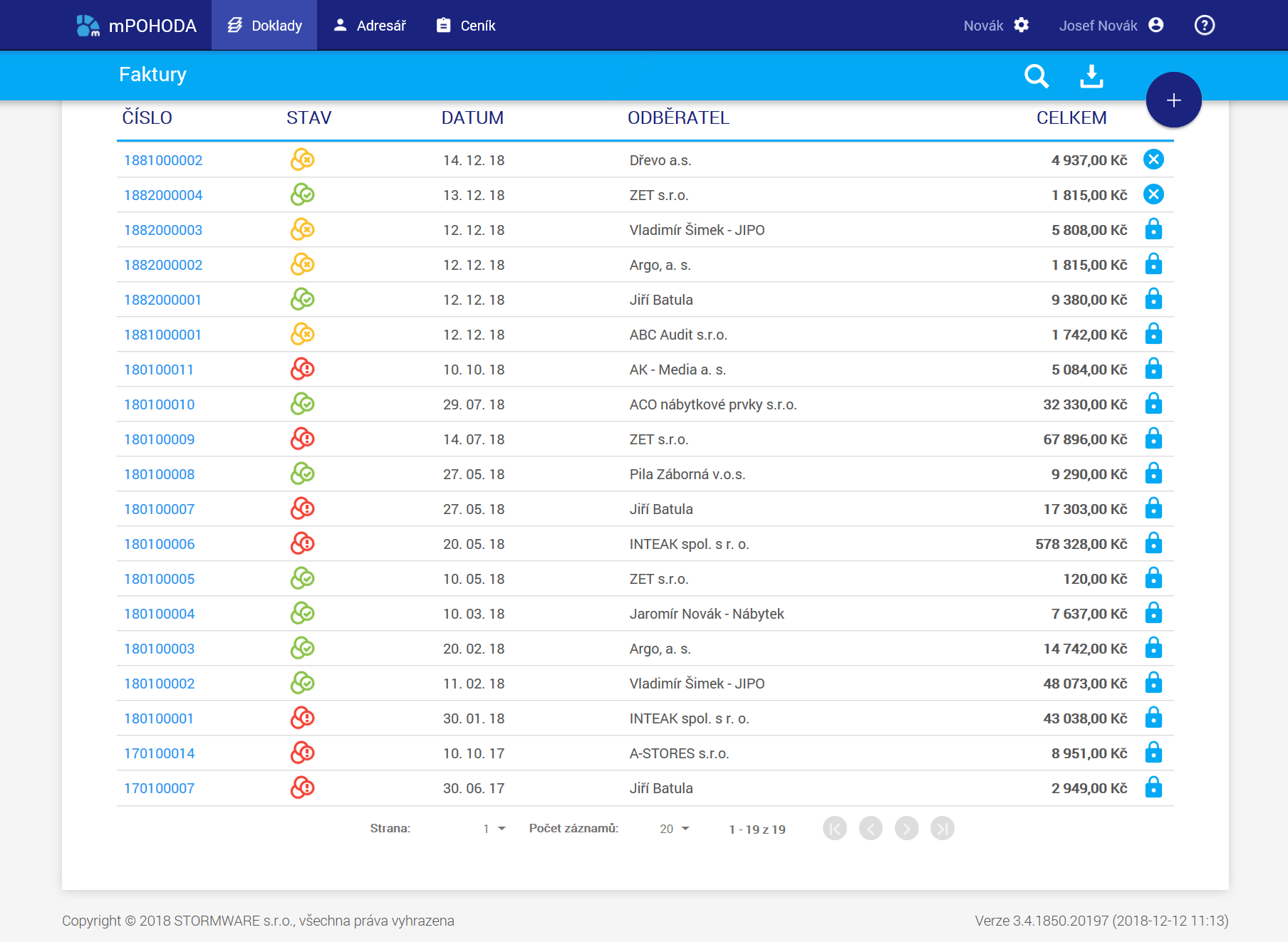This screenshot has height=942, width=1288.
Task: Click status icon of invoice 1881000001
Action: point(303,334)
